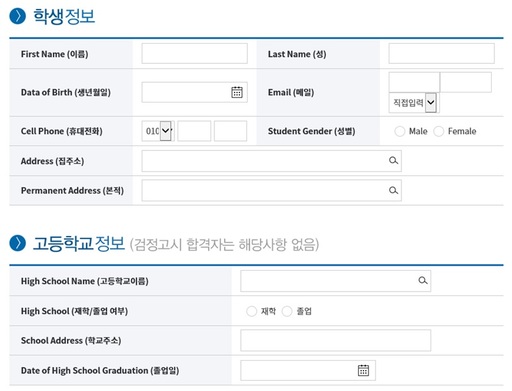Click the 고등학교 정보 heading text
This screenshot has width=512, height=391.
(79, 243)
